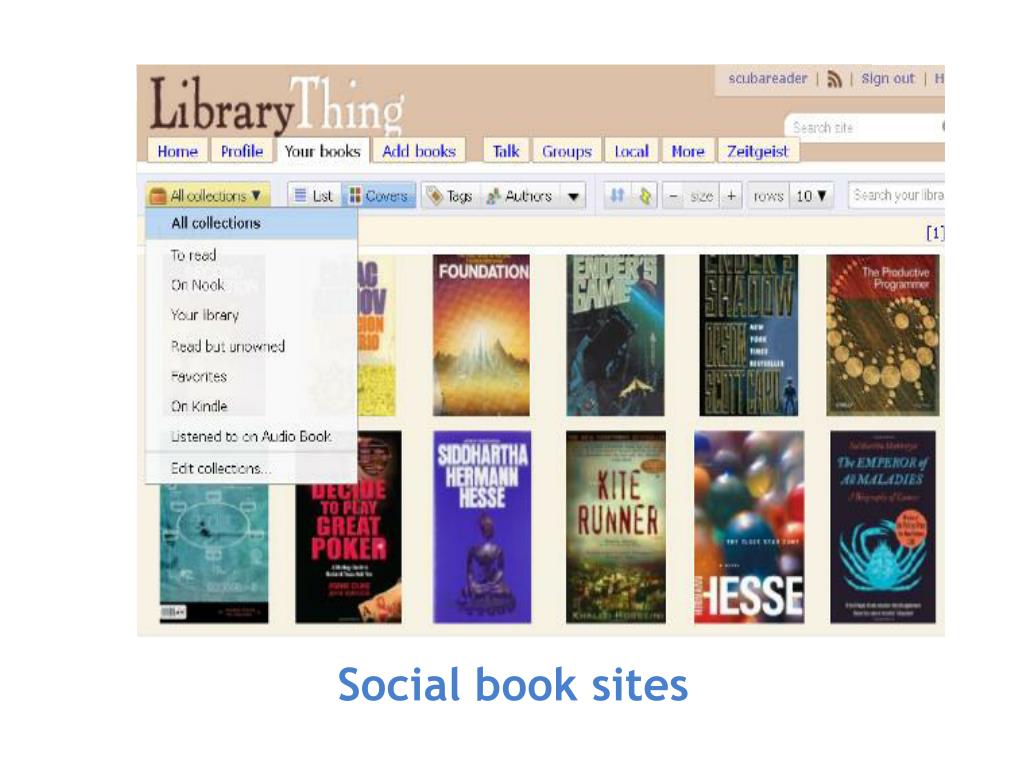
Task: Select 'To read' collection
Action: click(193, 255)
